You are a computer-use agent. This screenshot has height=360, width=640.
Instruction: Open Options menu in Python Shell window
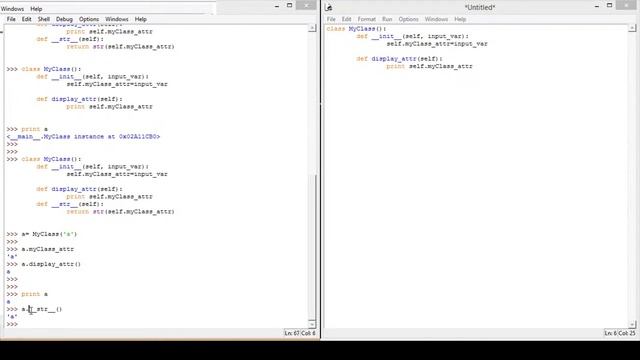tap(89, 19)
